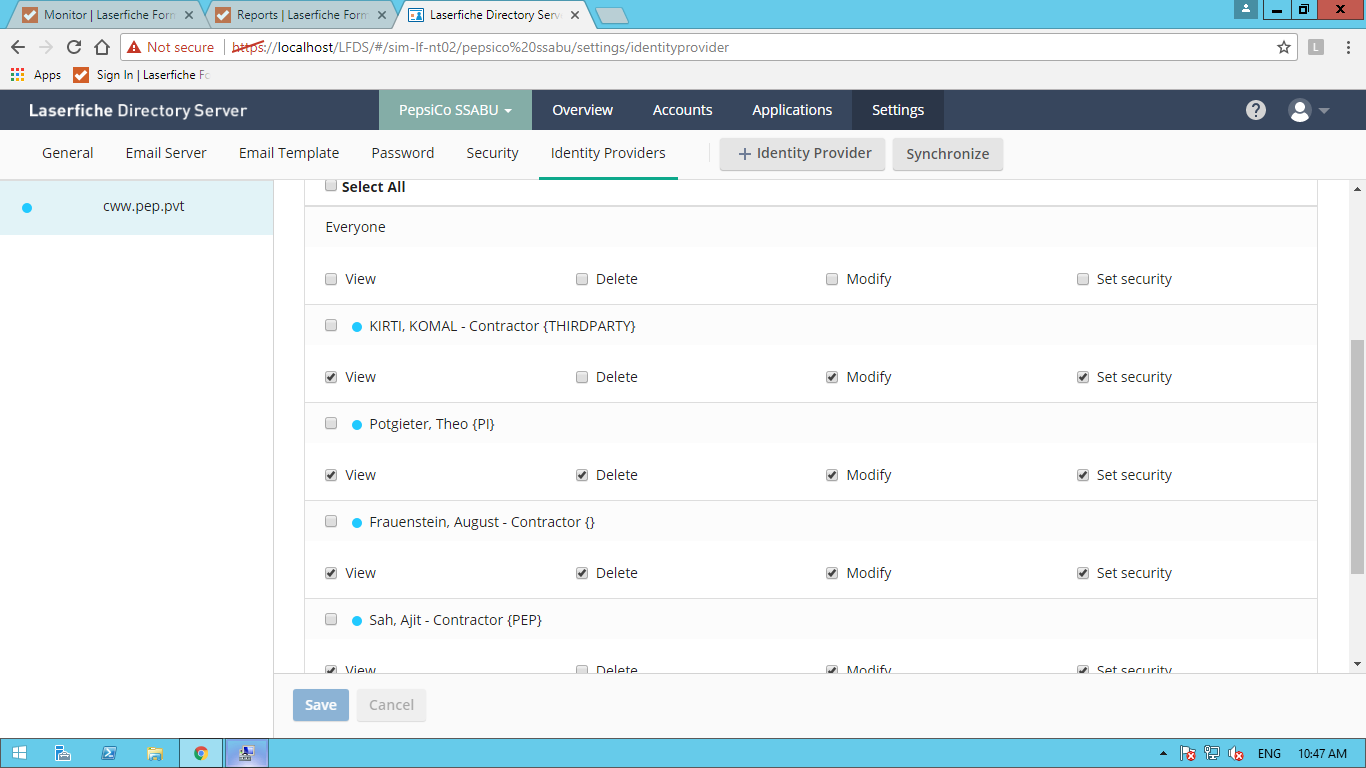Viewport: 1366px width, 768px height.
Task: Show hidden system tray icons
Action: (x=1163, y=754)
